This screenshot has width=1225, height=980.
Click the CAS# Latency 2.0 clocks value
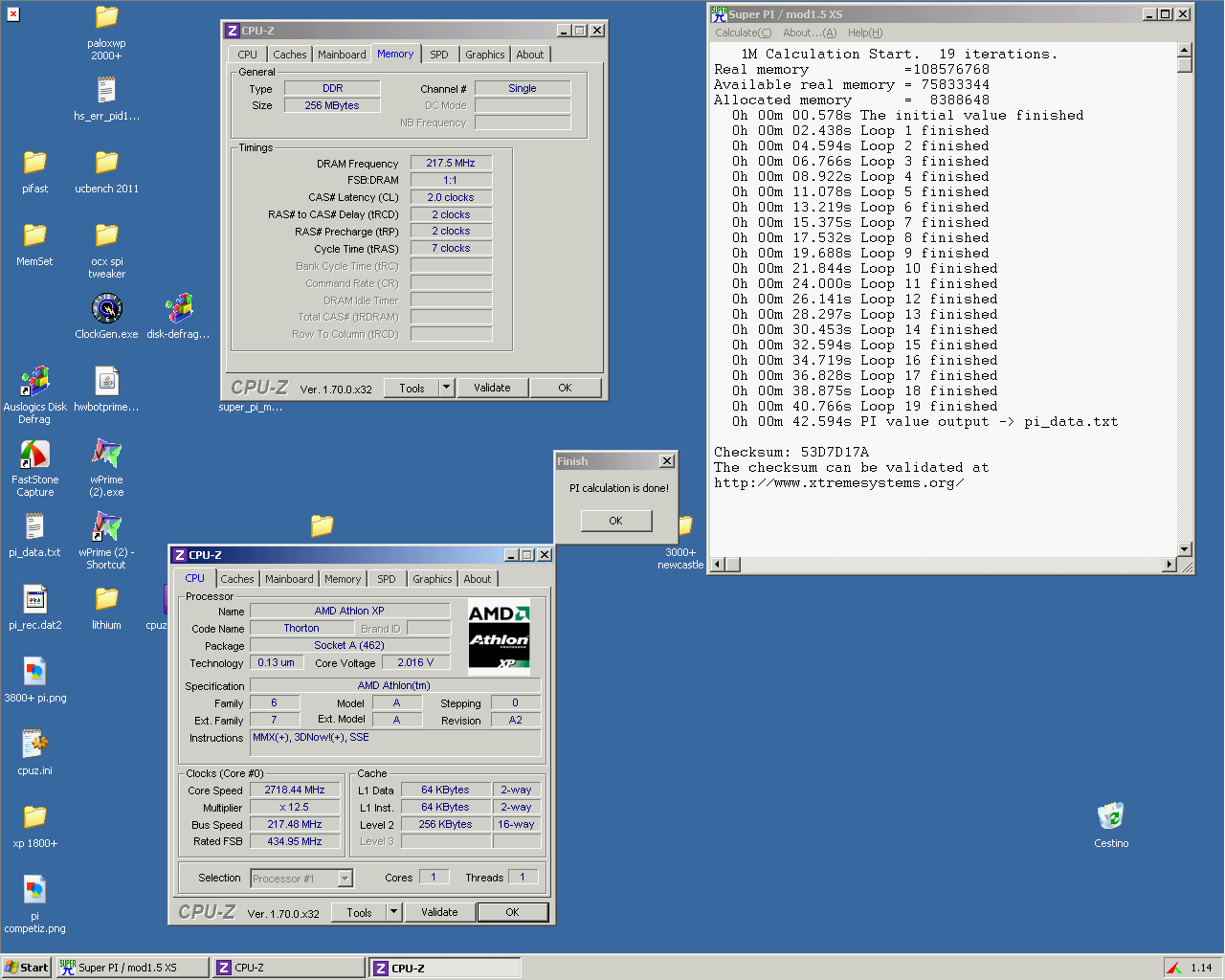pyautogui.click(x=451, y=197)
